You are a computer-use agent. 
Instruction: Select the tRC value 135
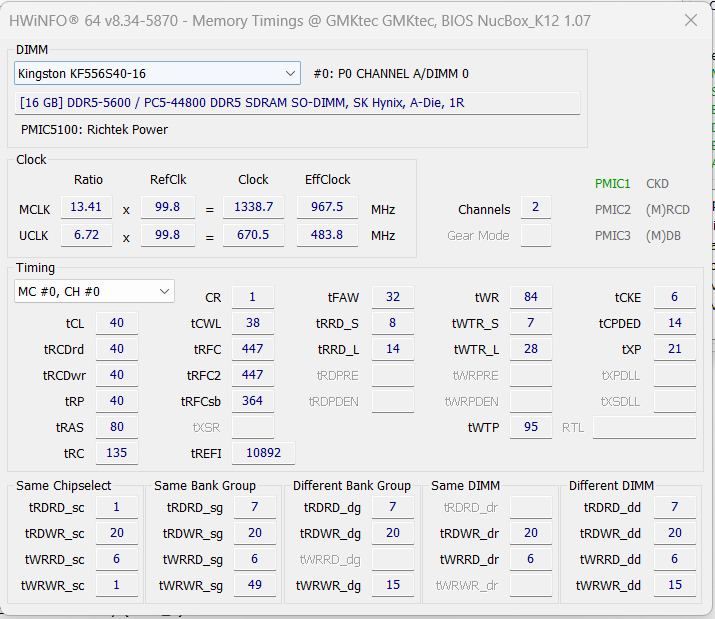click(x=117, y=453)
